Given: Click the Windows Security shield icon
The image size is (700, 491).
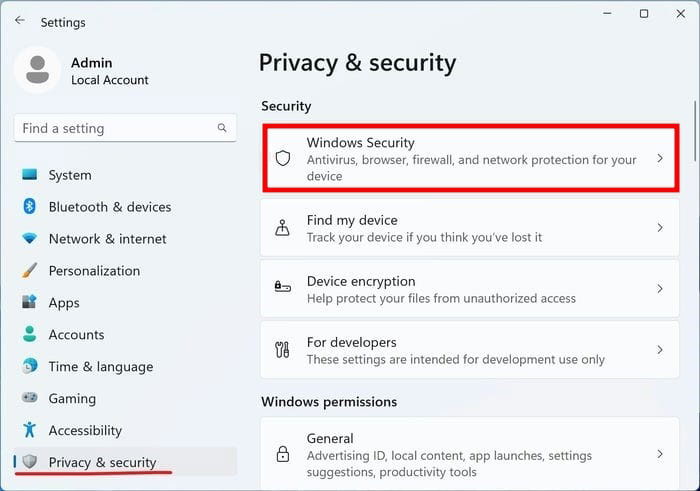Looking at the screenshot, I should (x=283, y=158).
